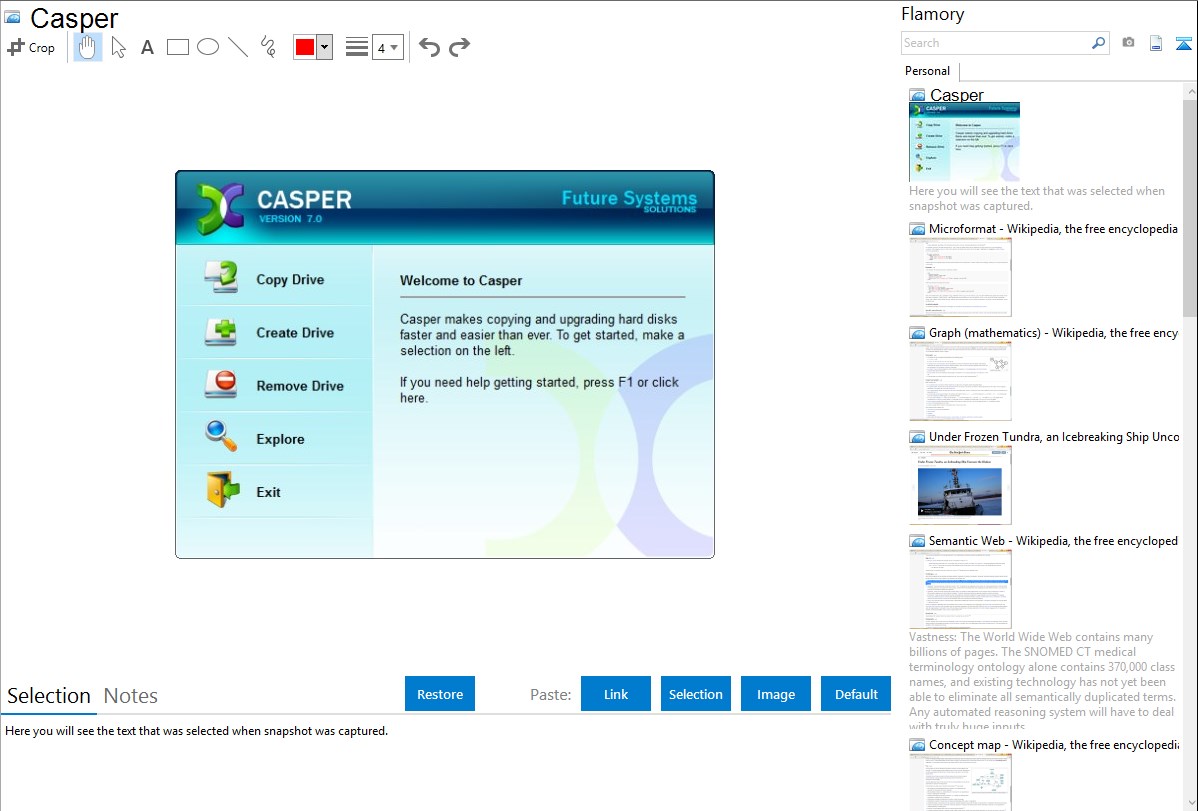The image size is (1198, 811).
Task: Click the Concept map - Wikipedia title
Action: tap(1054, 744)
